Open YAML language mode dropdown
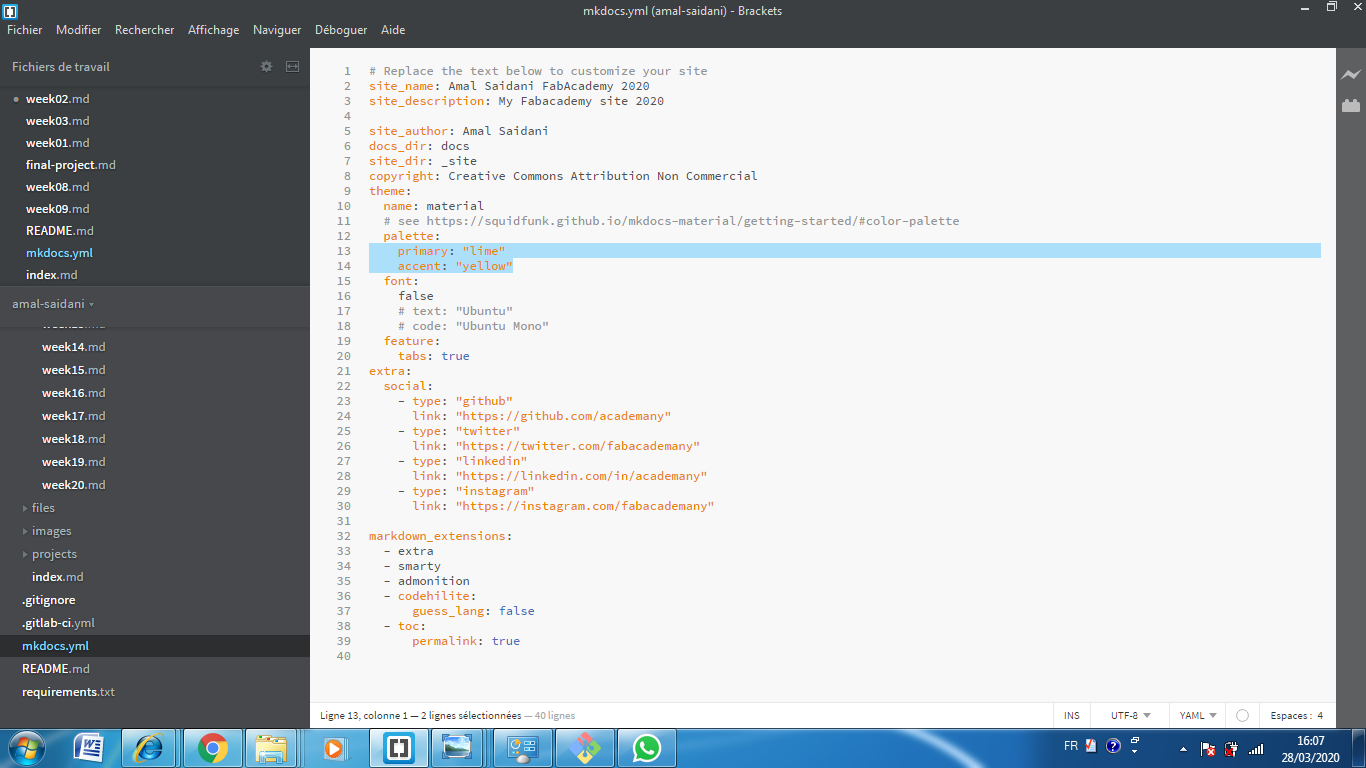Screen dimensions: 1366x768 tap(1198, 715)
